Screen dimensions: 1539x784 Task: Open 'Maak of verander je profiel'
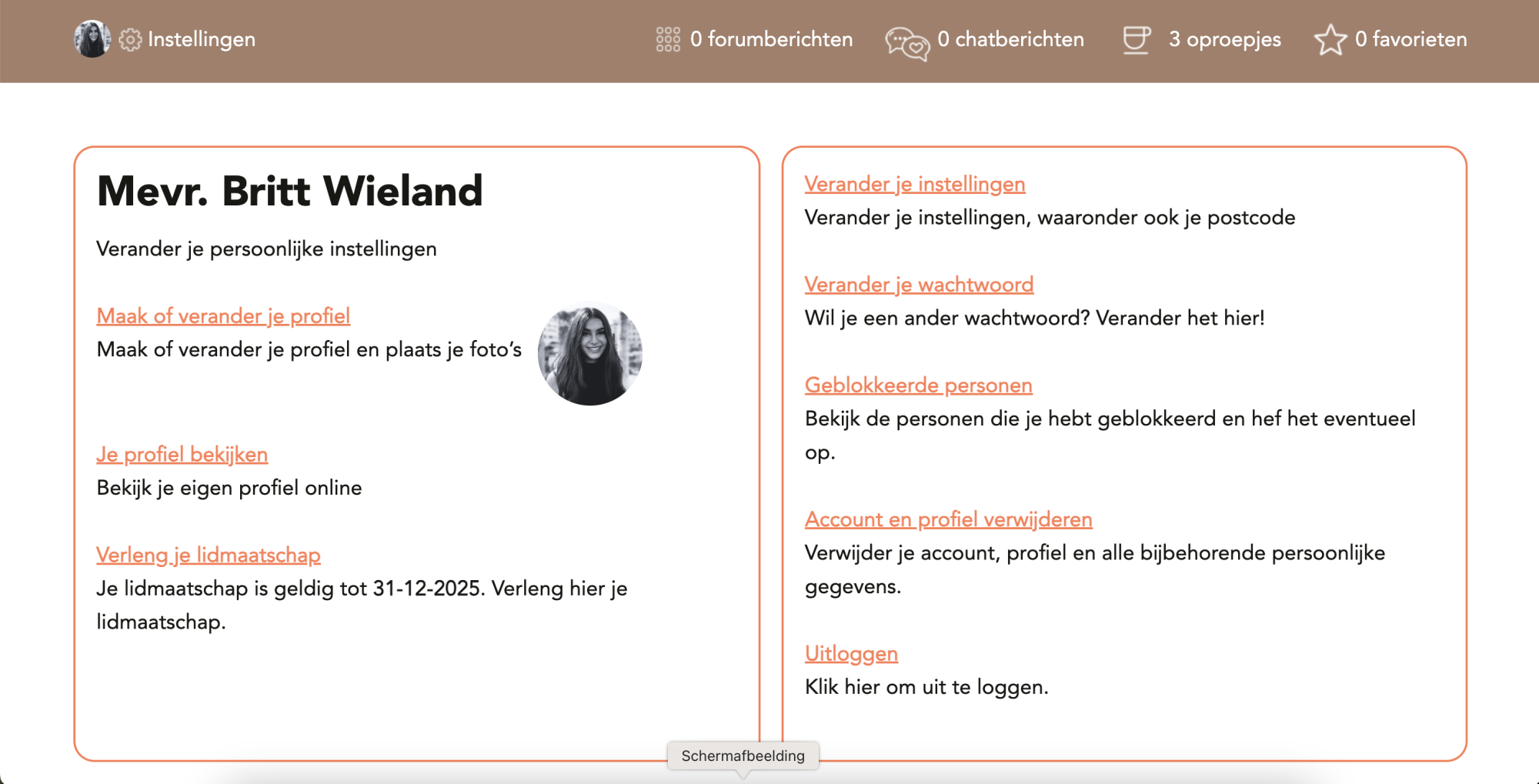point(223,315)
